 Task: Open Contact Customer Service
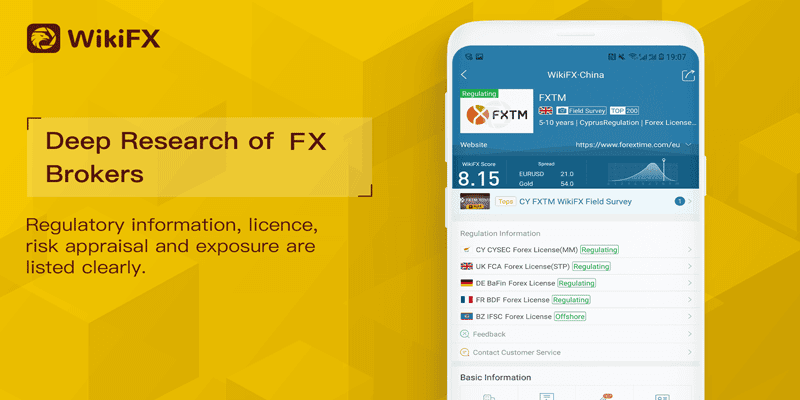pos(576,352)
